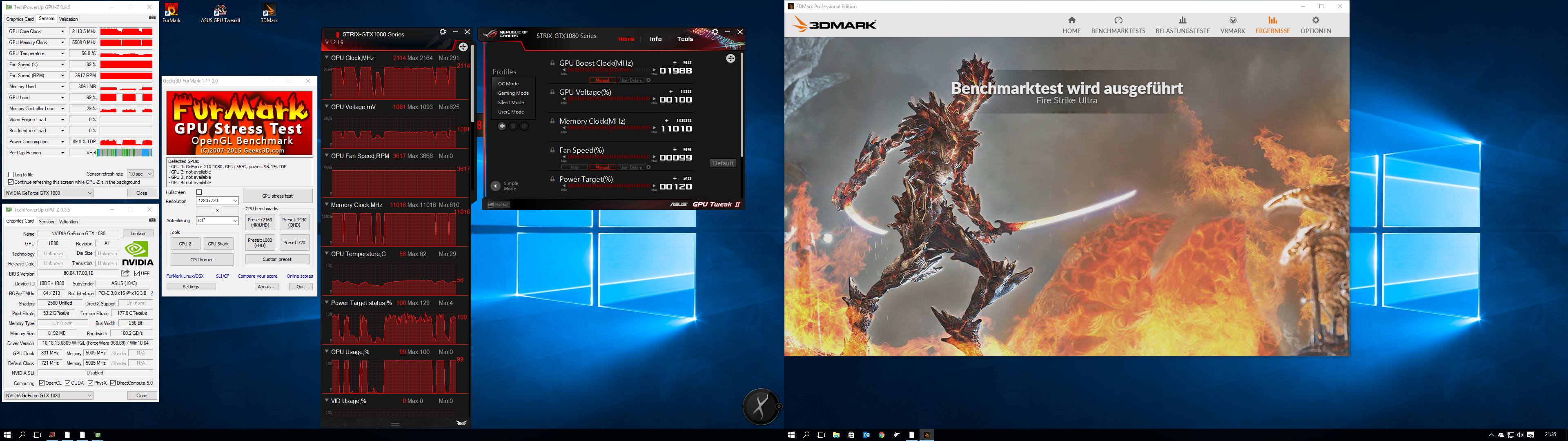Open Fan Speed user define gear icon
Image resolution: width=1568 pixels, height=441 pixels.
[648, 167]
